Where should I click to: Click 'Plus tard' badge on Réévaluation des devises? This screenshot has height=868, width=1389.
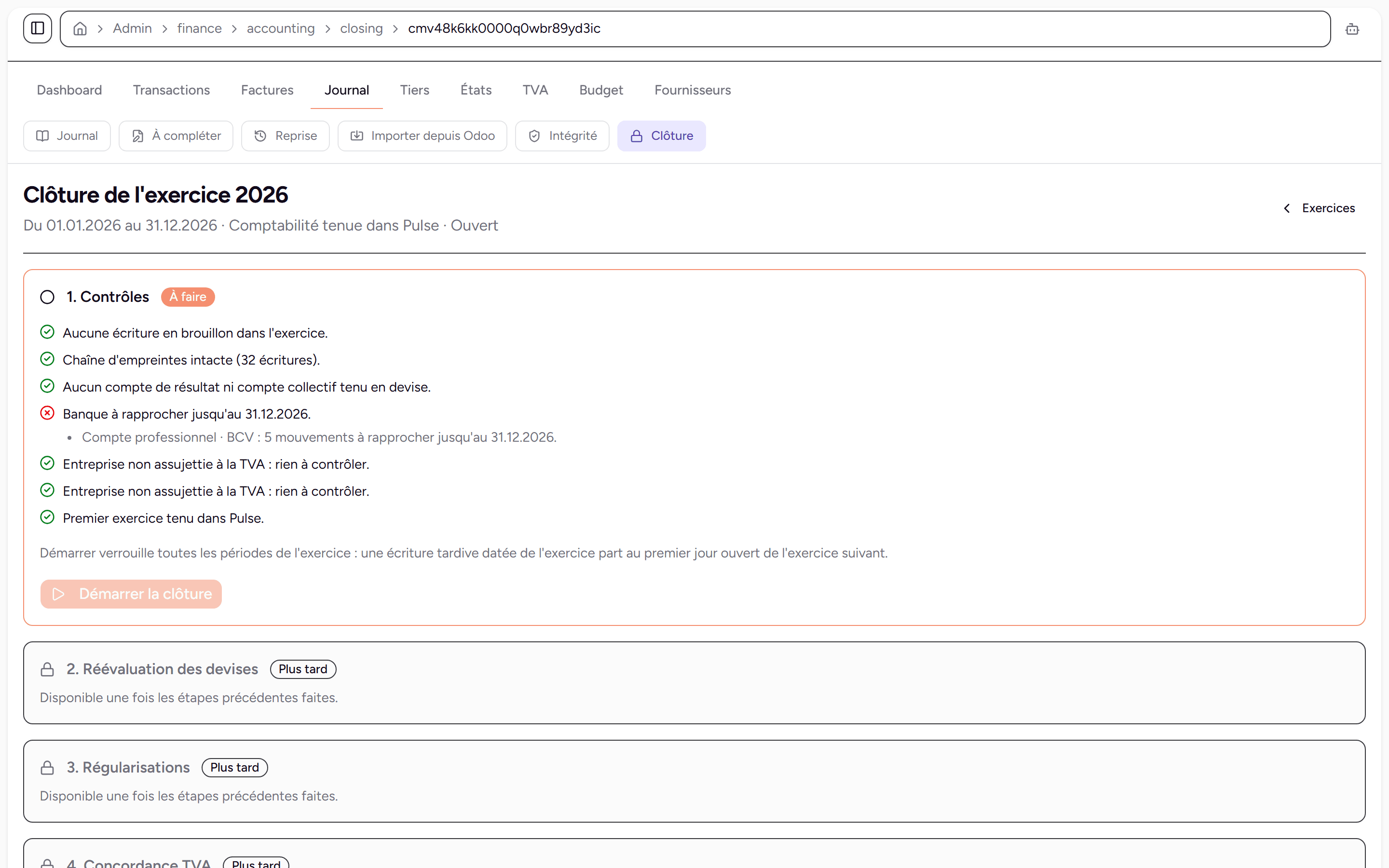[x=303, y=669]
